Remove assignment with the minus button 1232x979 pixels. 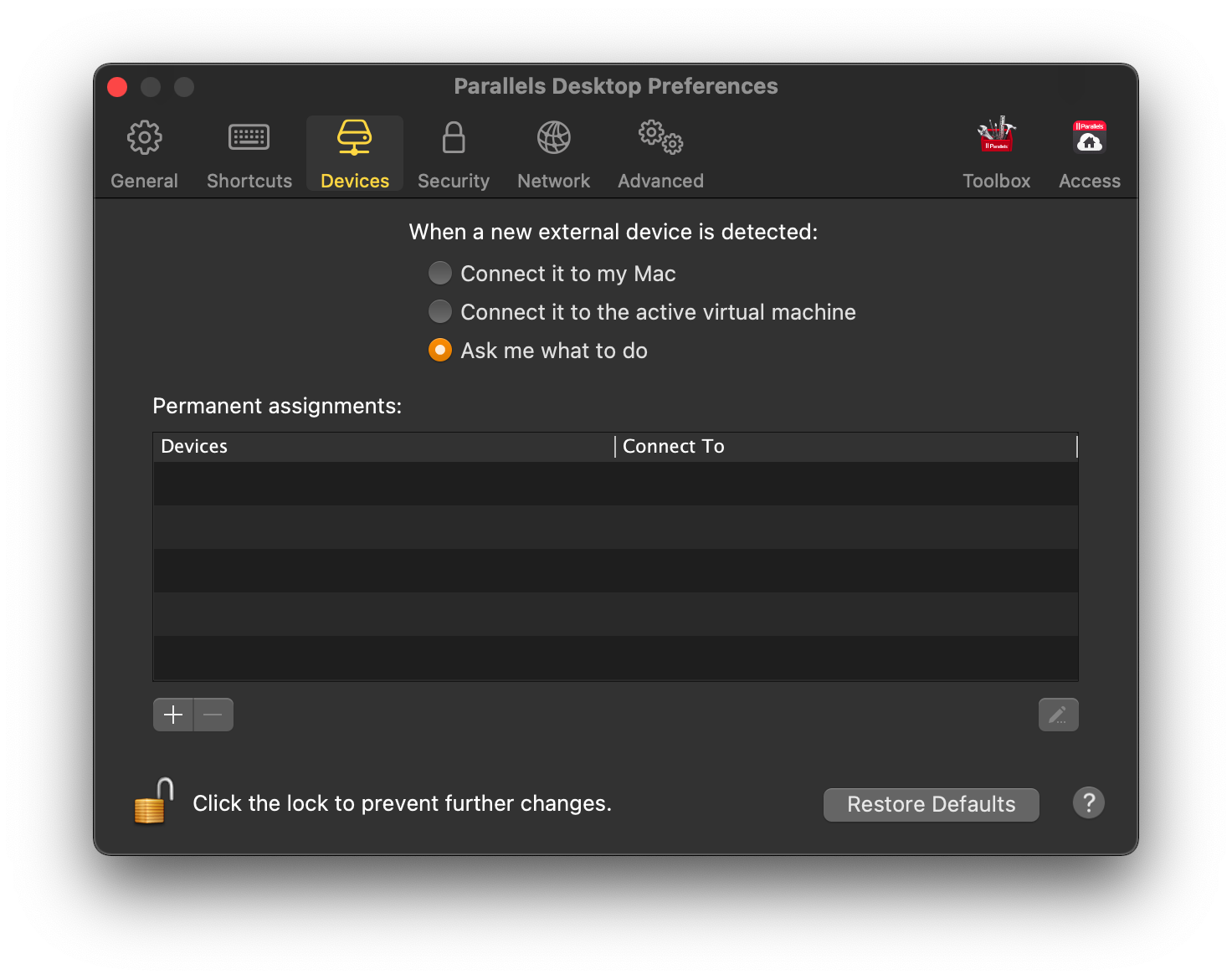pyautogui.click(x=213, y=715)
